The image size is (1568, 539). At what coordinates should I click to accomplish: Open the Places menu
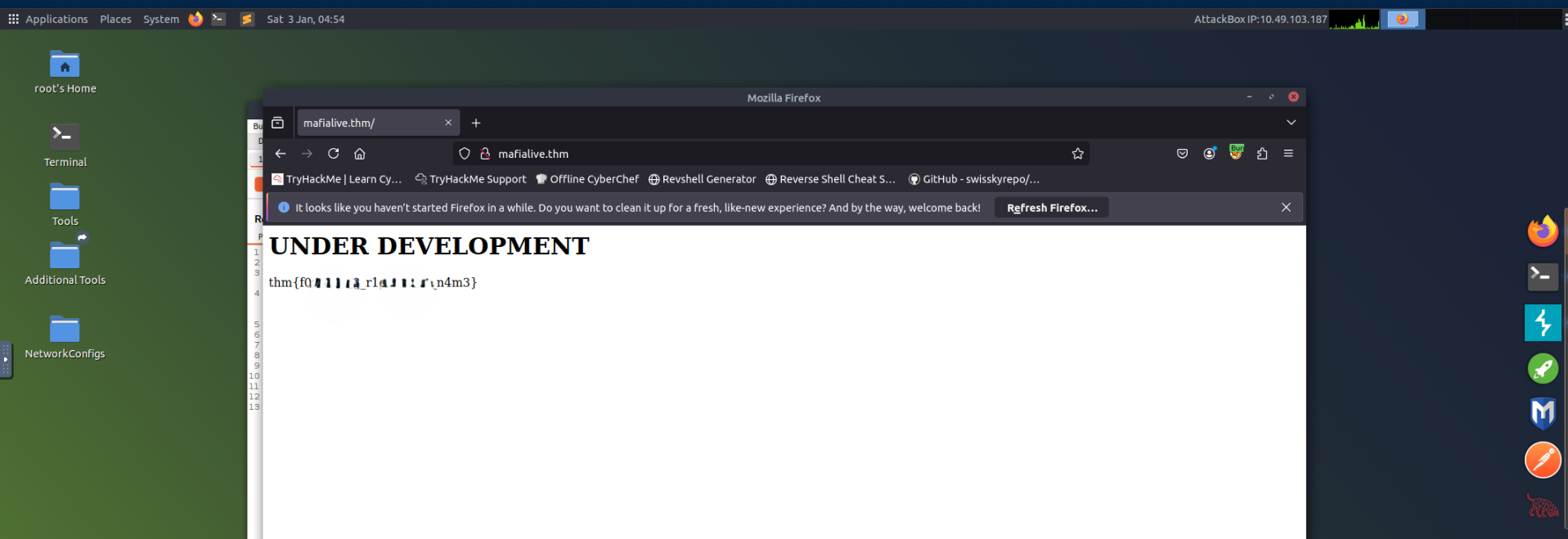click(x=115, y=19)
